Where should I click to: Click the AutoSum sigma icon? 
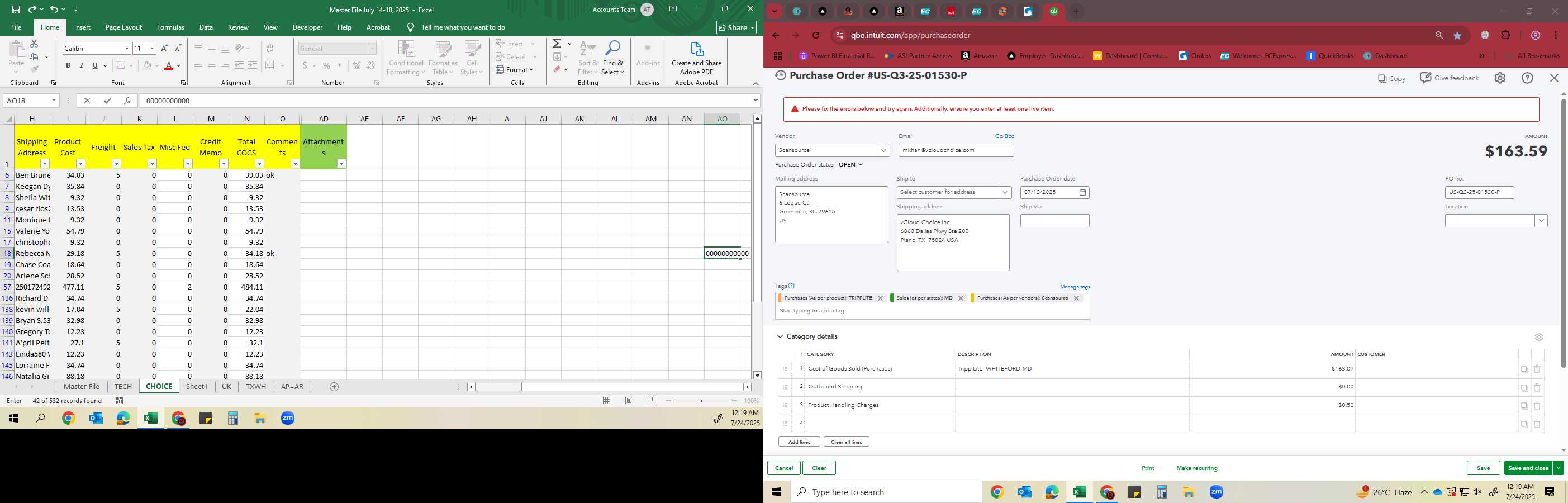557,44
